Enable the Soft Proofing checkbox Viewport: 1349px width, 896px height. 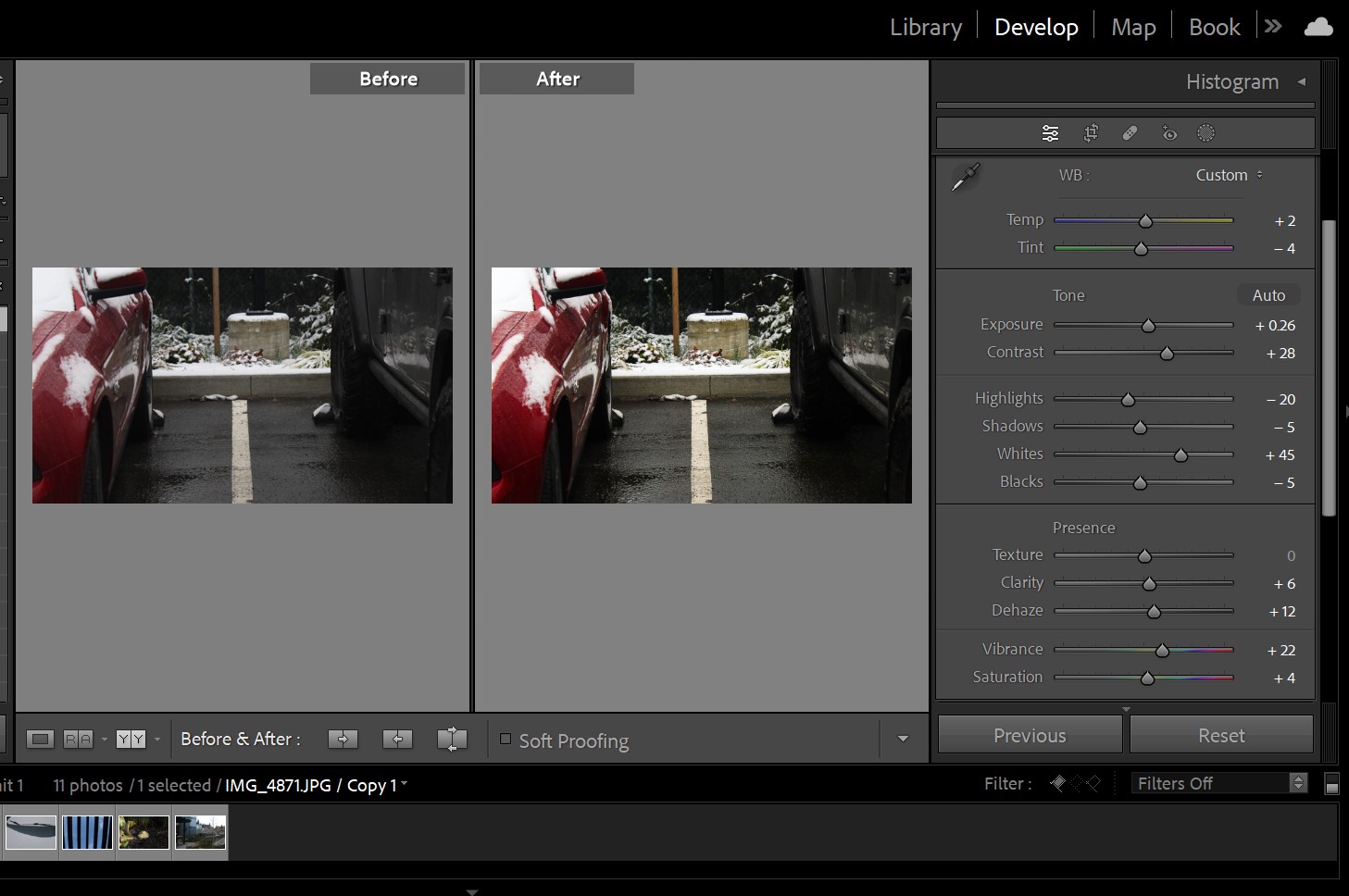click(506, 739)
